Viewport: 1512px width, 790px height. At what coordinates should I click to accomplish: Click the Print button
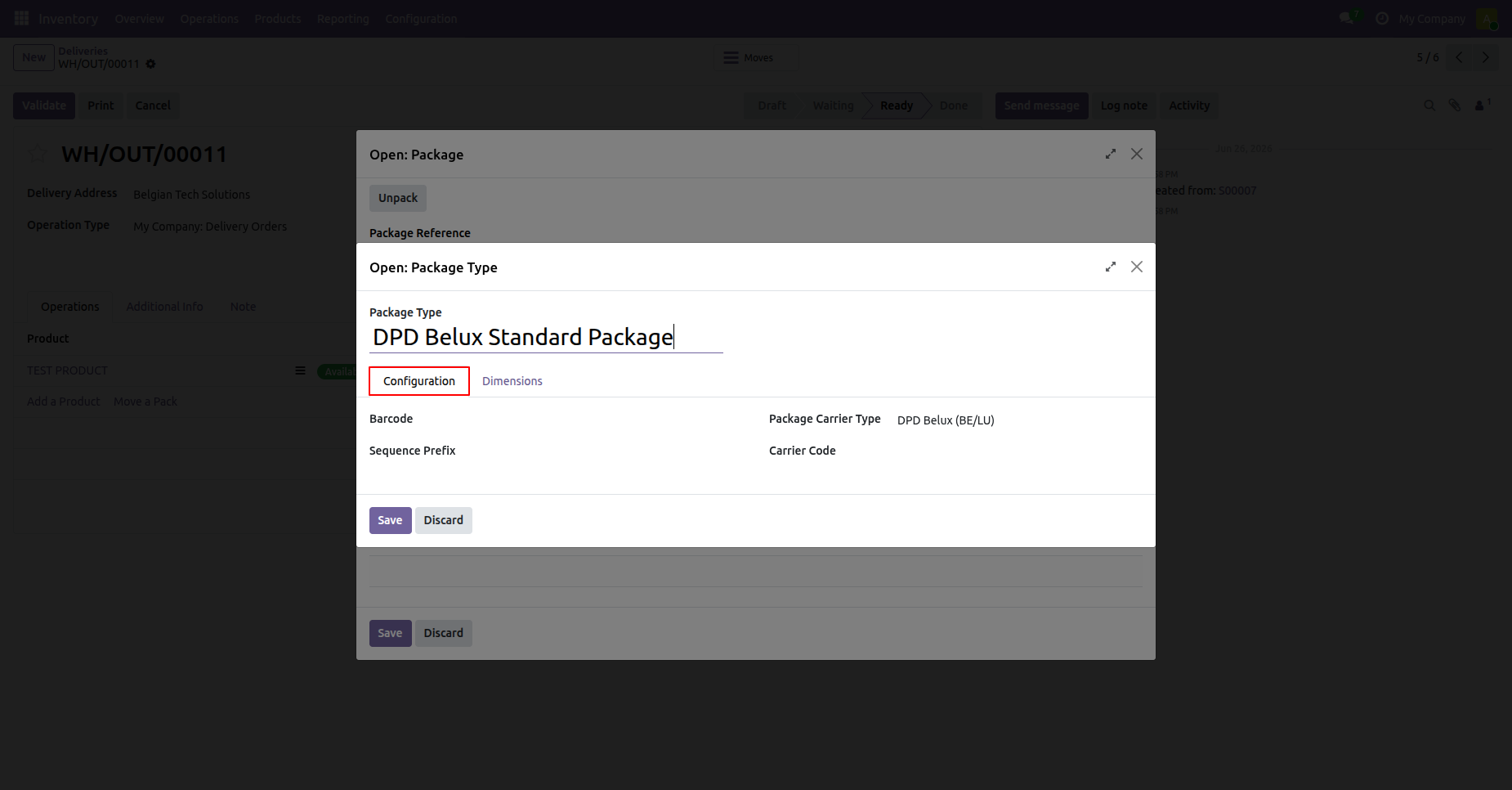pyautogui.click(x=101, y=105)
